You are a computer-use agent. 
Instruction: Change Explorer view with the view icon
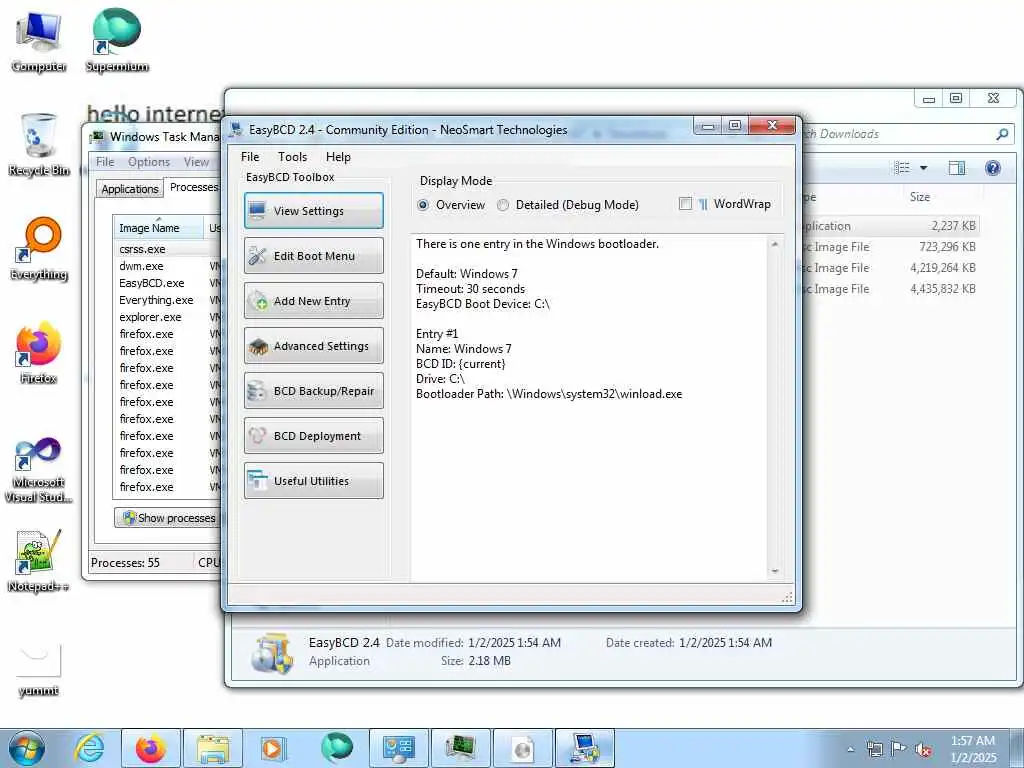(x=902, y=168)
